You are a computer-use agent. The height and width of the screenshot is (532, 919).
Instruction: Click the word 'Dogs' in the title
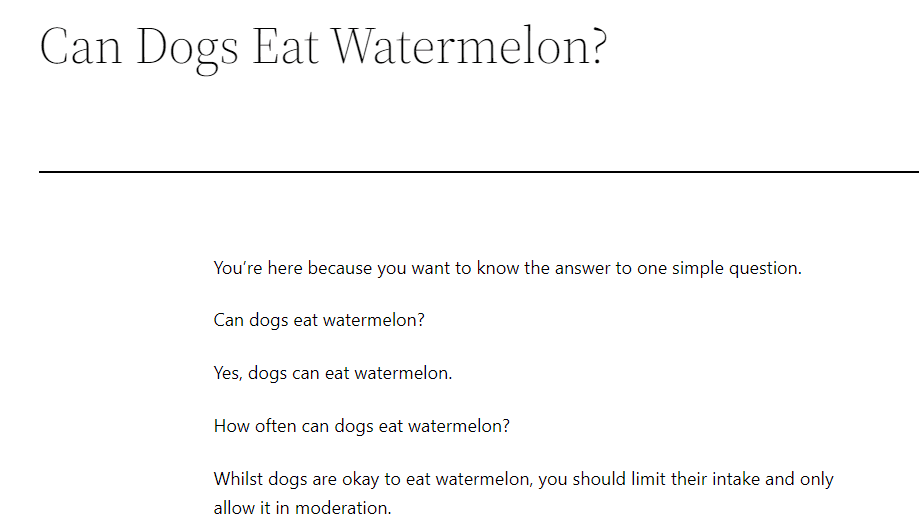pyautogui.click(x=187, y=50)
